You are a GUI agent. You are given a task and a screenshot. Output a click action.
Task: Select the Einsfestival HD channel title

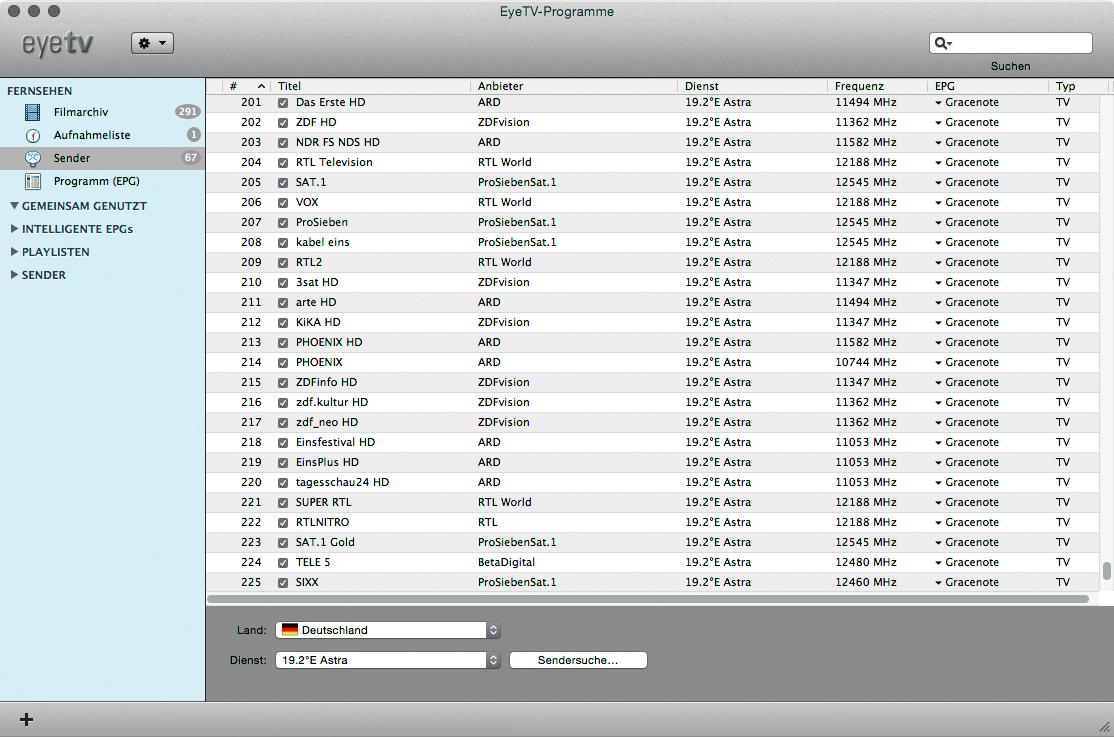tap(335, 442)
